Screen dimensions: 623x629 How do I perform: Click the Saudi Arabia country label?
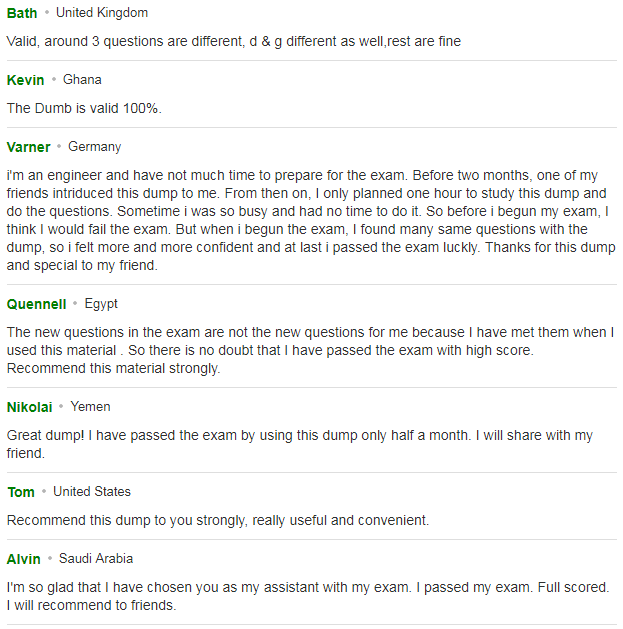(x=96, y=558)
